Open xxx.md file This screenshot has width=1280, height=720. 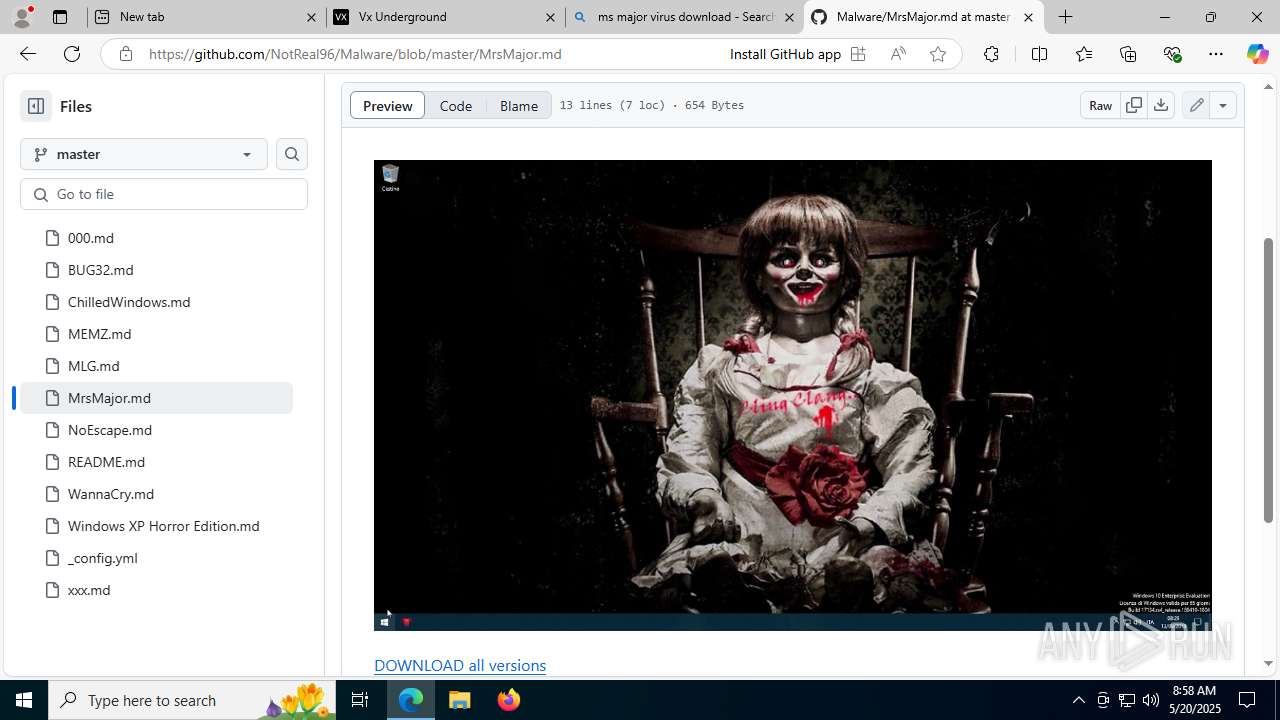pos(89,590)
